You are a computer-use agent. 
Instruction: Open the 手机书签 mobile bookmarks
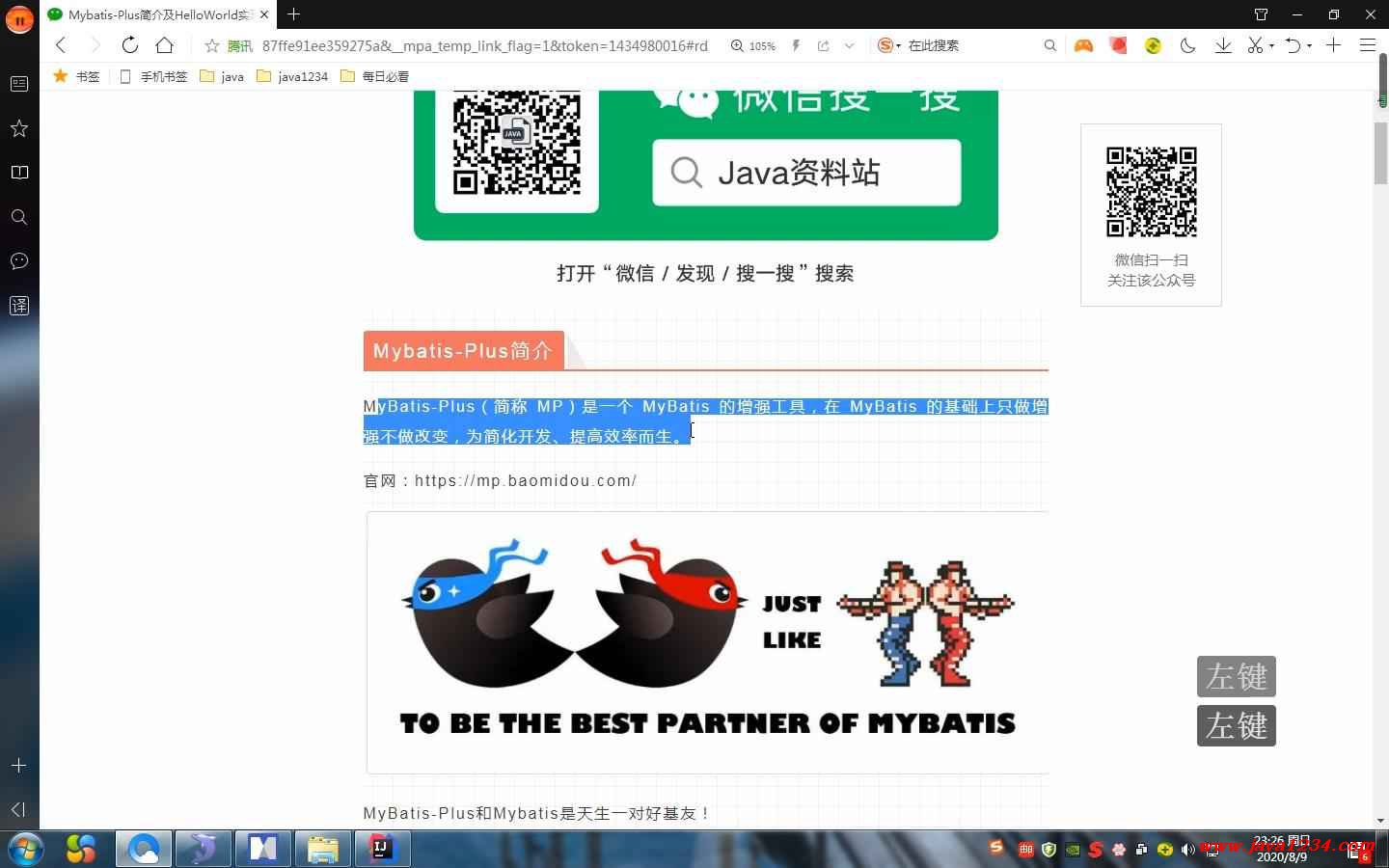pos(153,76)
